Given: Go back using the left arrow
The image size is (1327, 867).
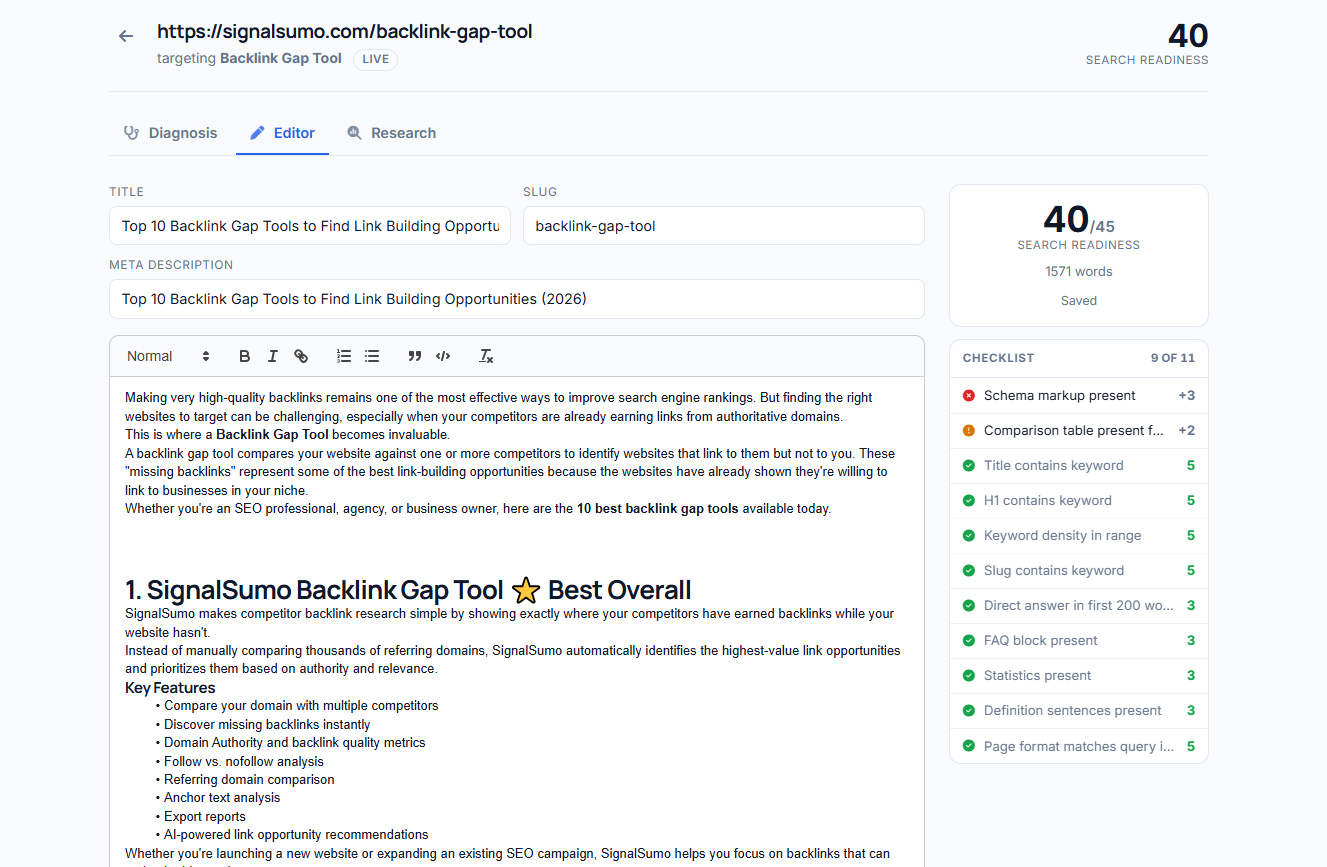Looking at the screenshot, I should [126, 36].
